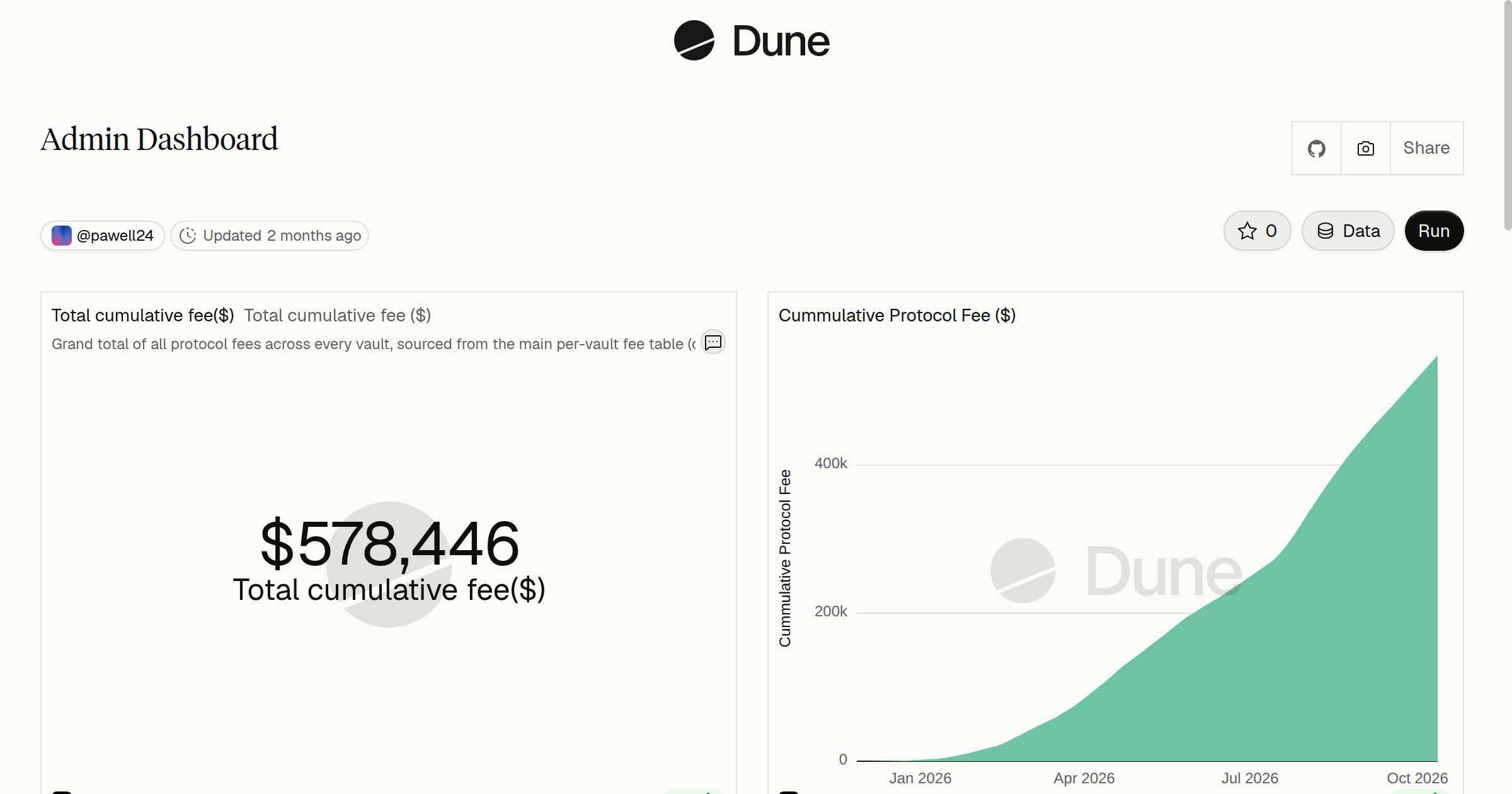Click the Updated 2 months ago badge
This screenshot has width=1512, height=794.
(x=270, y=236)
